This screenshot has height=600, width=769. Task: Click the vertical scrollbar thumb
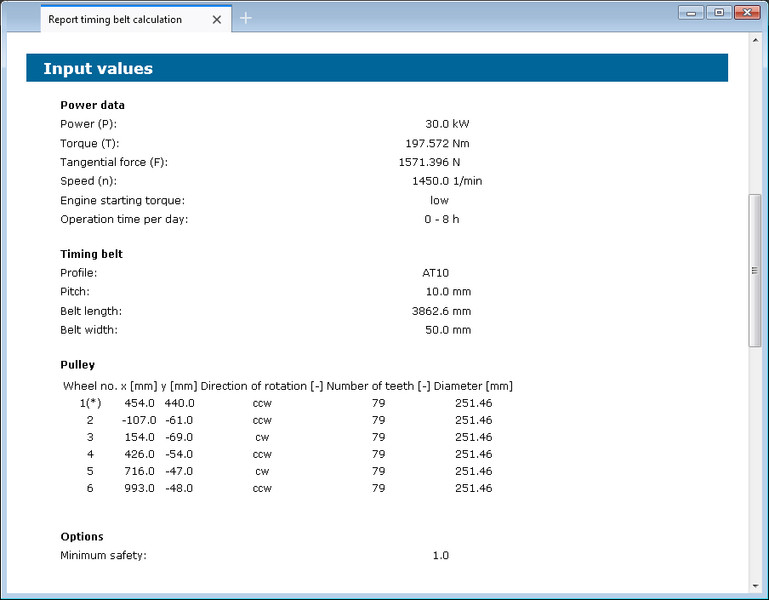pyautogui.click(x=755, y=270)
